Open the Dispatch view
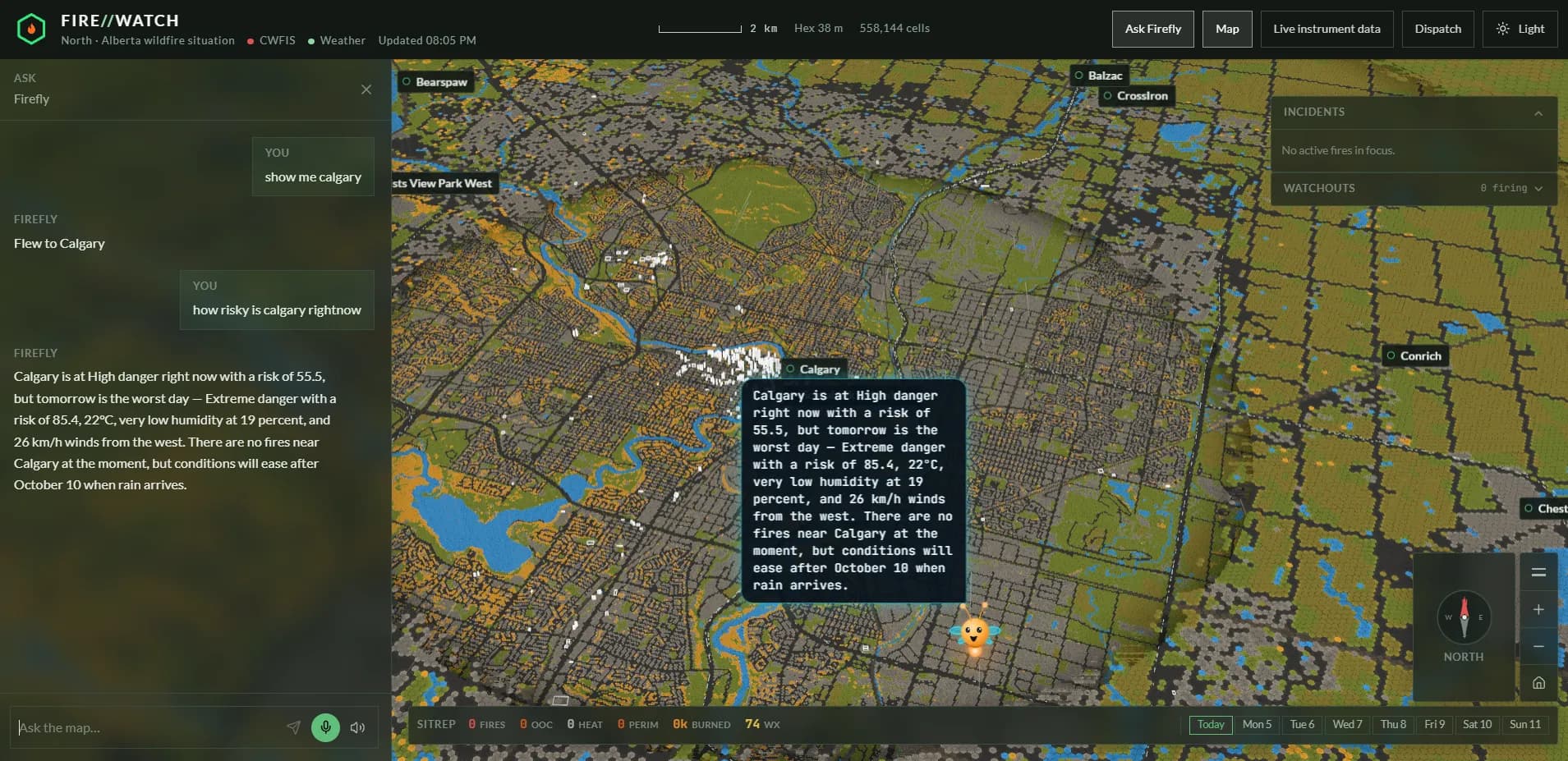The image size is (1568, 761). tap(1437, 29)
